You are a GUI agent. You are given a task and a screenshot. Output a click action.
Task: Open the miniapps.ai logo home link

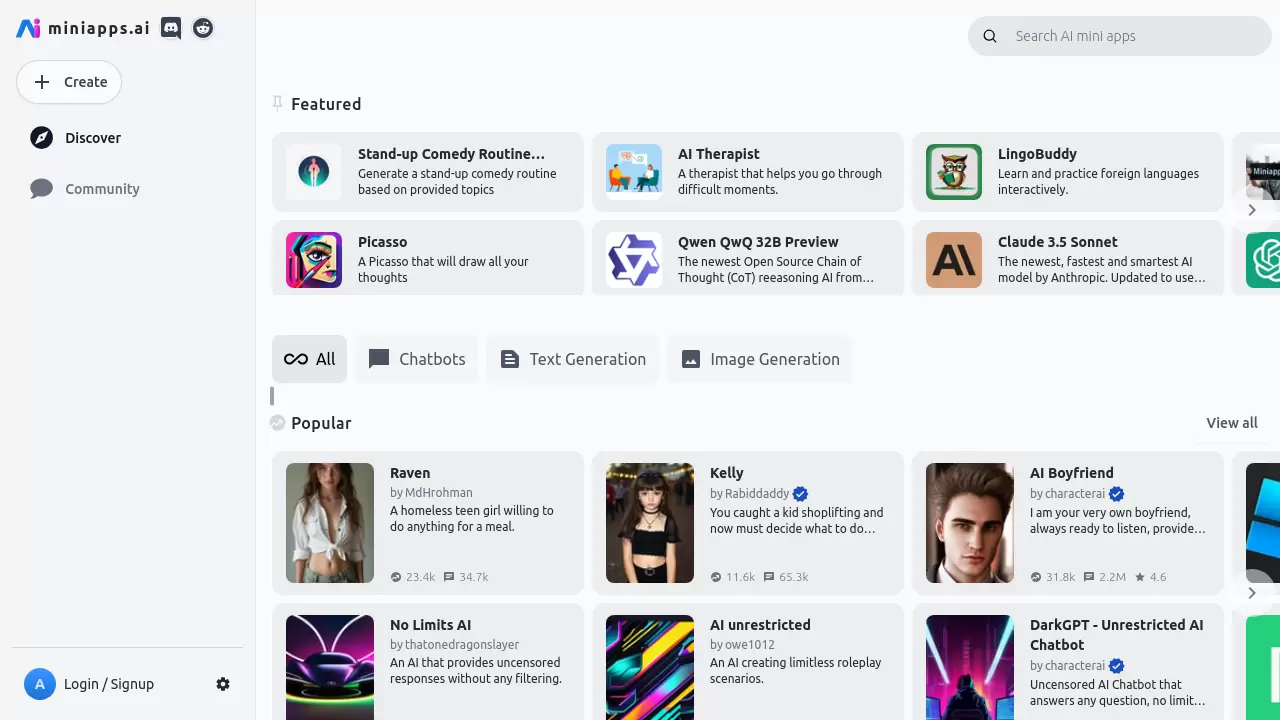[83, 28]
